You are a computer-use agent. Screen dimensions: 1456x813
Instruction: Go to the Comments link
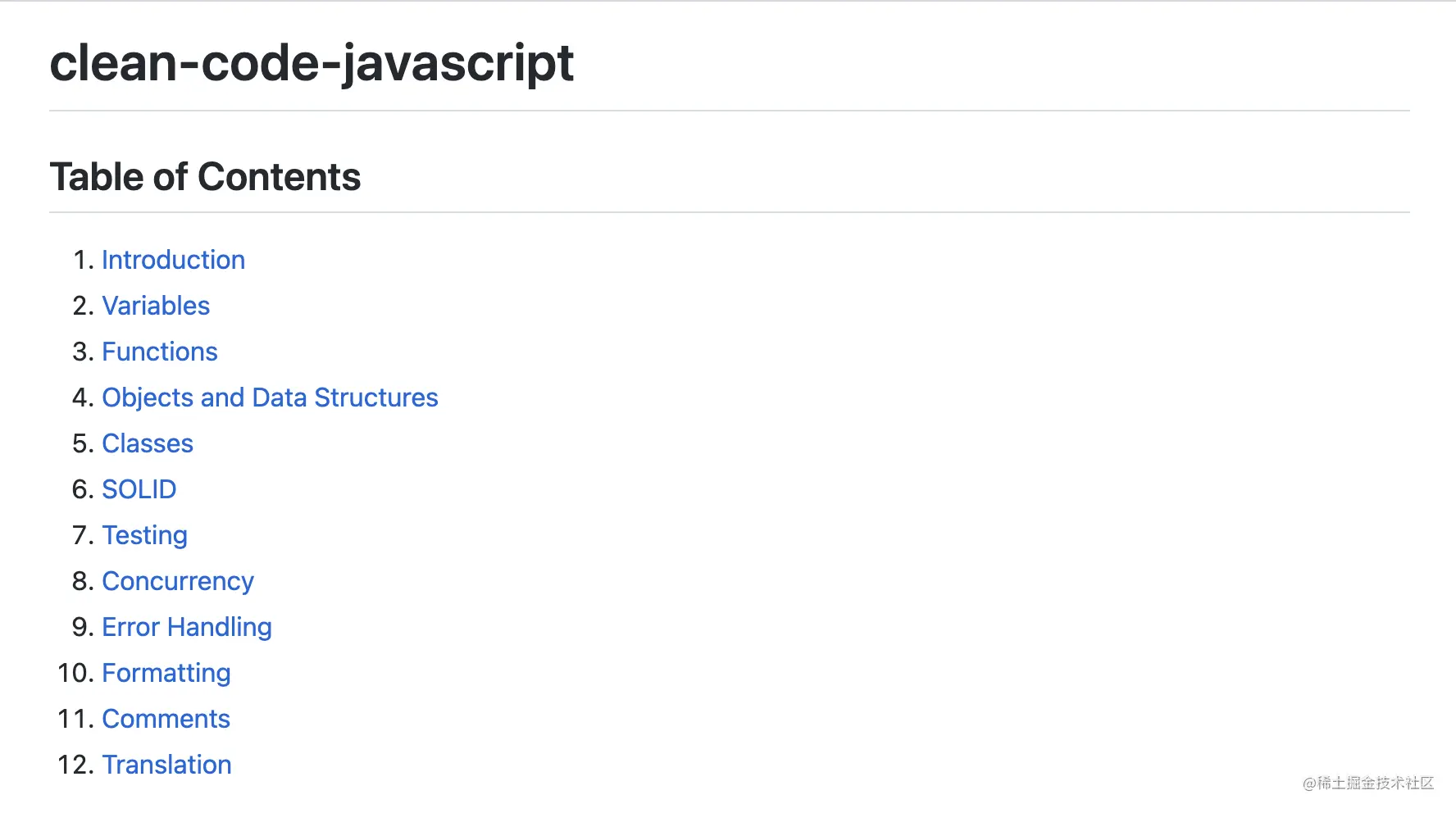pyautogui.click(x=166, y=719)
